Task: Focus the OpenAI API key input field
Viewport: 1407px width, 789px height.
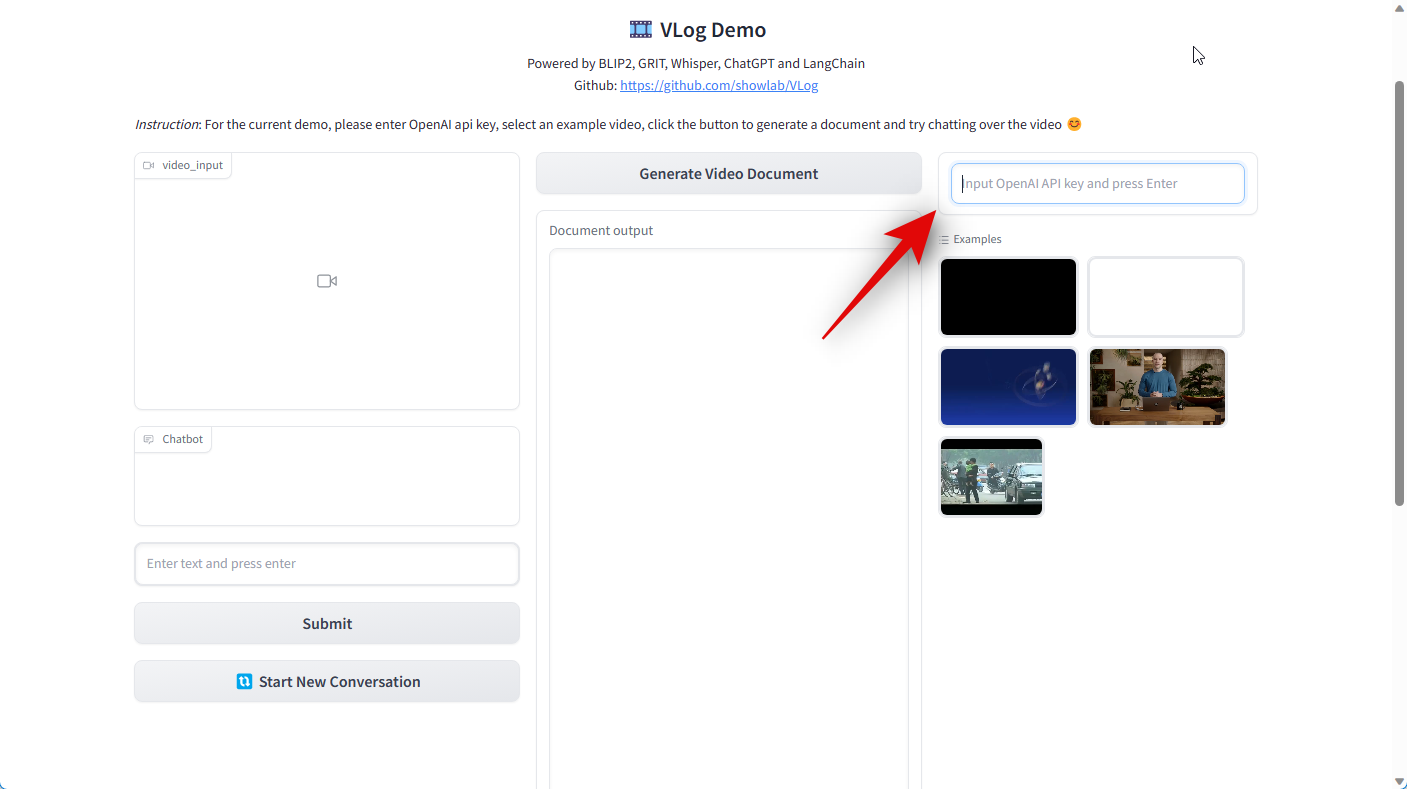Action: 1098,184
